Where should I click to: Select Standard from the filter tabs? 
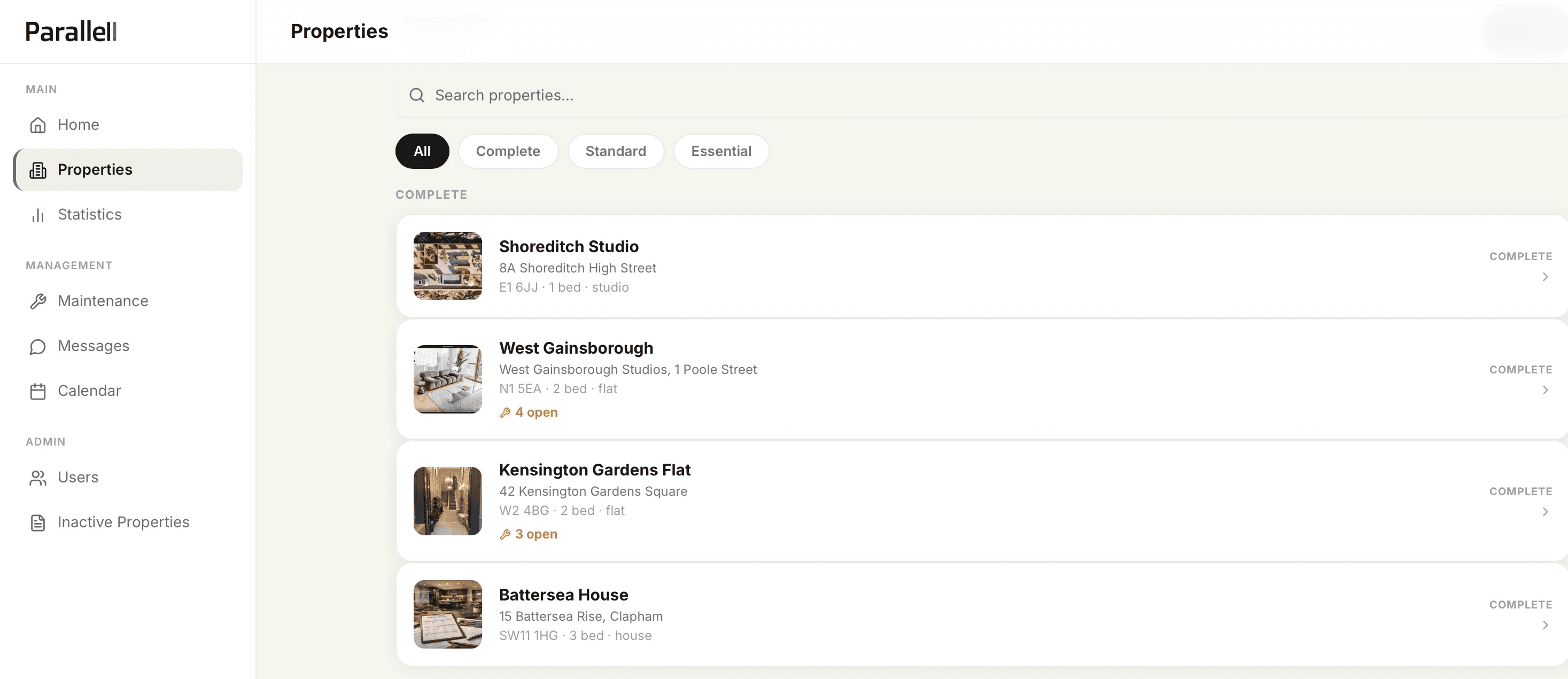pyautogui.click(x=616, y=151)
